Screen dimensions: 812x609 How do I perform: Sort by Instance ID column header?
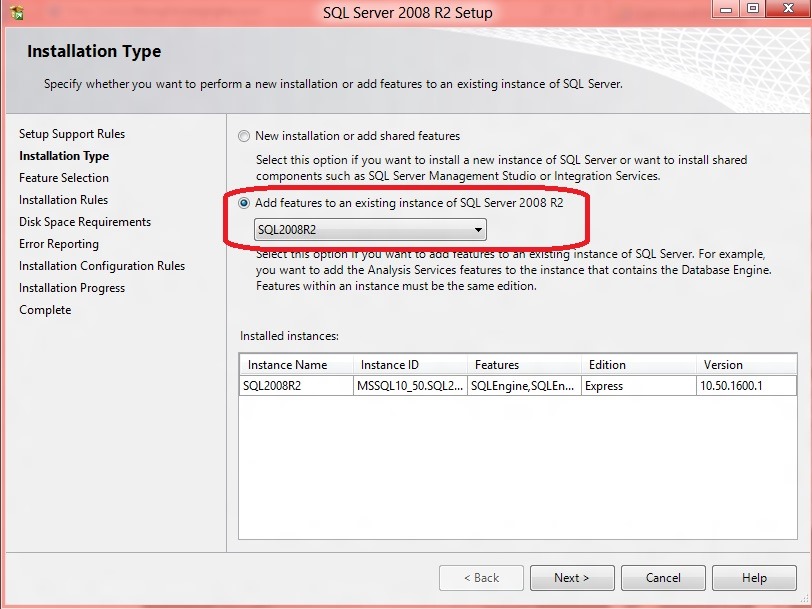[x=410, y=365]
